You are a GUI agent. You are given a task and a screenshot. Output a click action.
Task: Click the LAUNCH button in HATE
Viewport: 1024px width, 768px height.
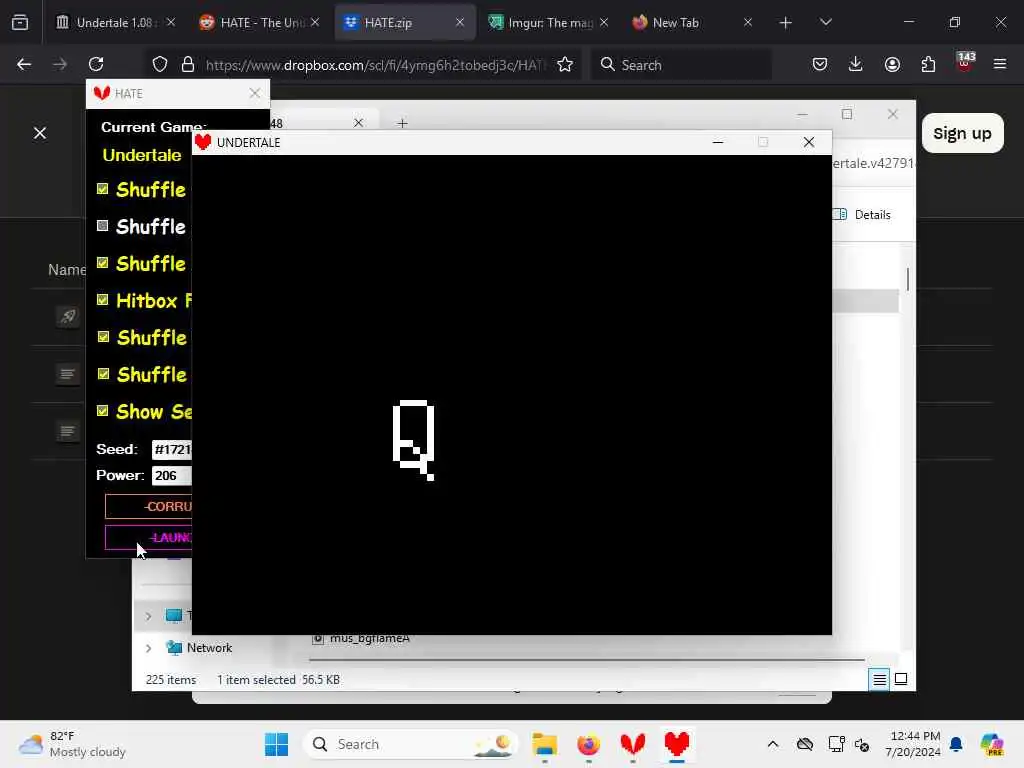(149, 537)
